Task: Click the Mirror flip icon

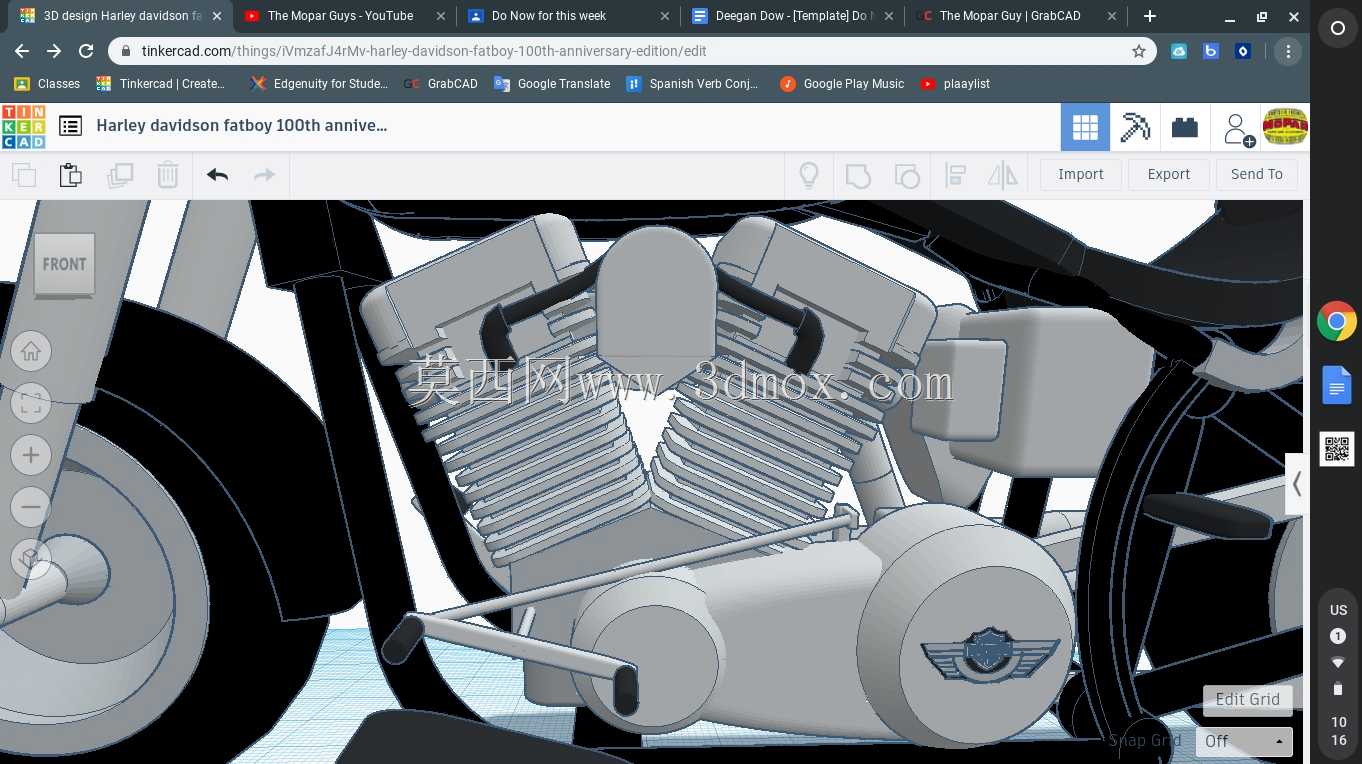Action: tap(1002, 176)
